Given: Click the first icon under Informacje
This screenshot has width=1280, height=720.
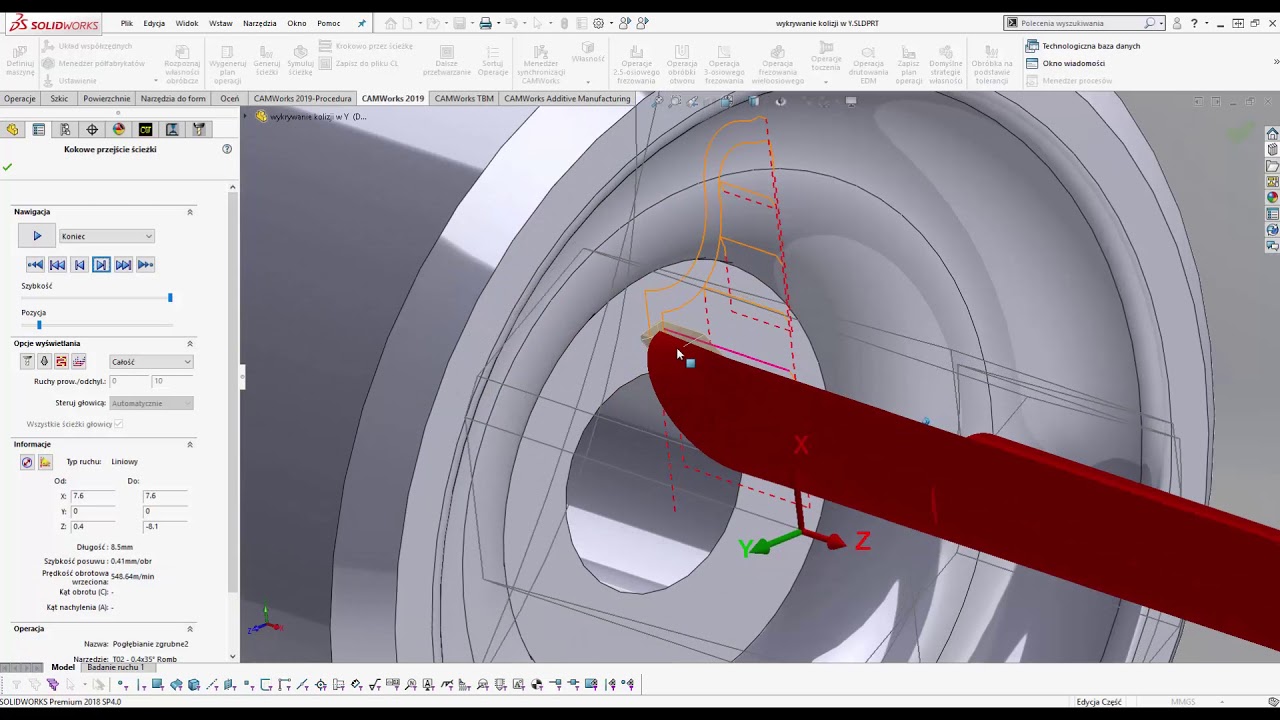Looking at the screenshot, I should (27, 462).
